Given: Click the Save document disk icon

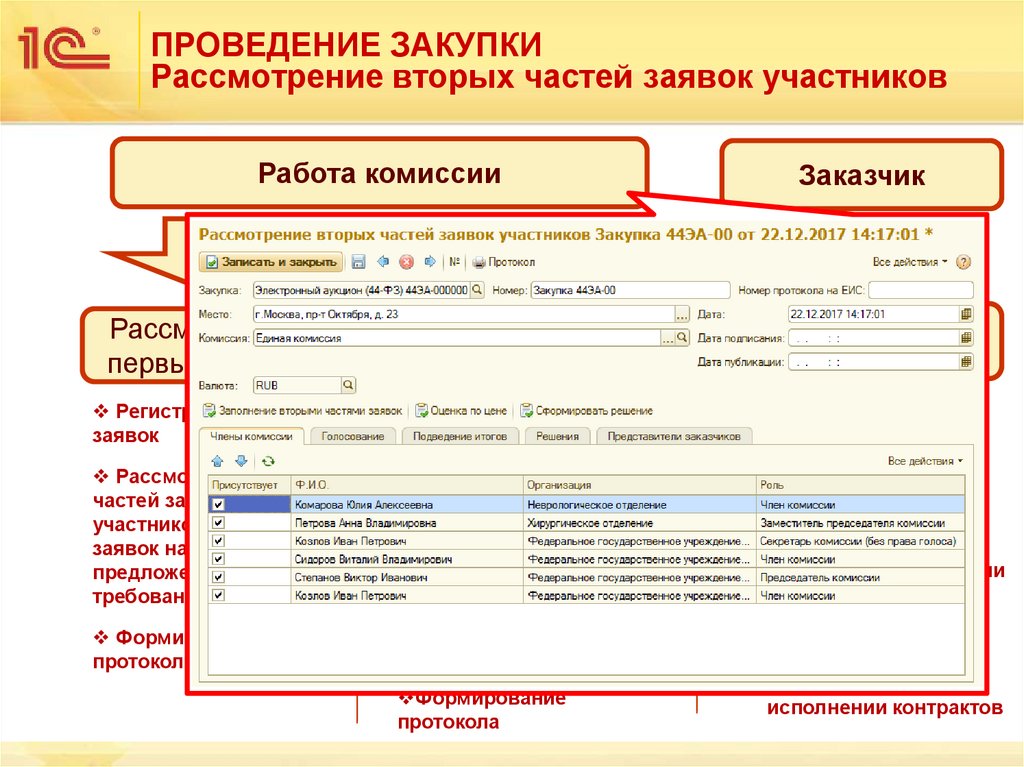Looking at the screenshot, I should click(358, 261).
